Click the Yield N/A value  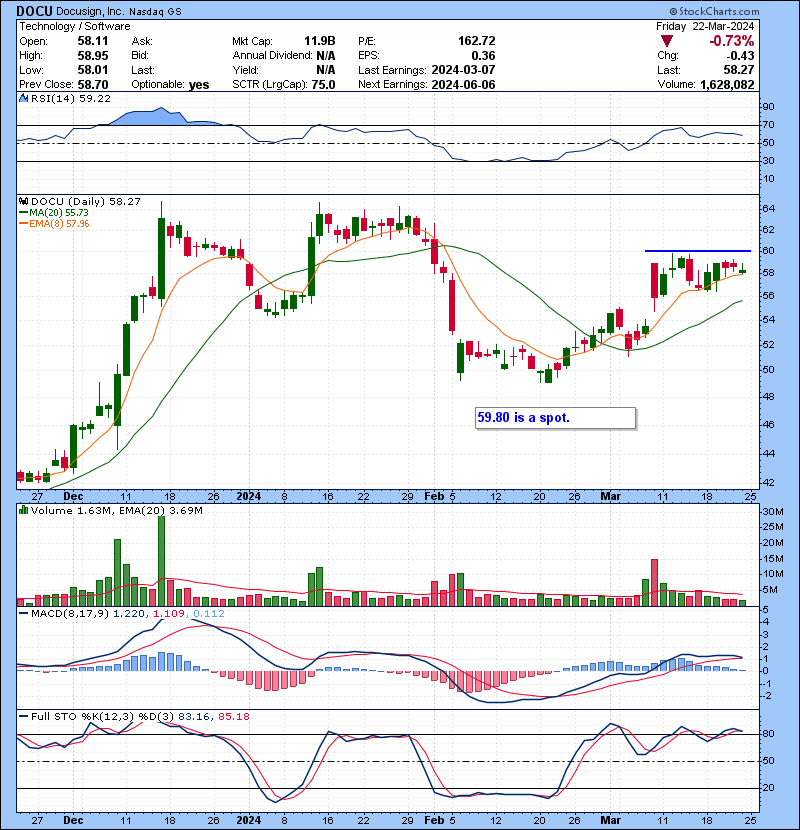pyautogui.click(x=326, y=70)
